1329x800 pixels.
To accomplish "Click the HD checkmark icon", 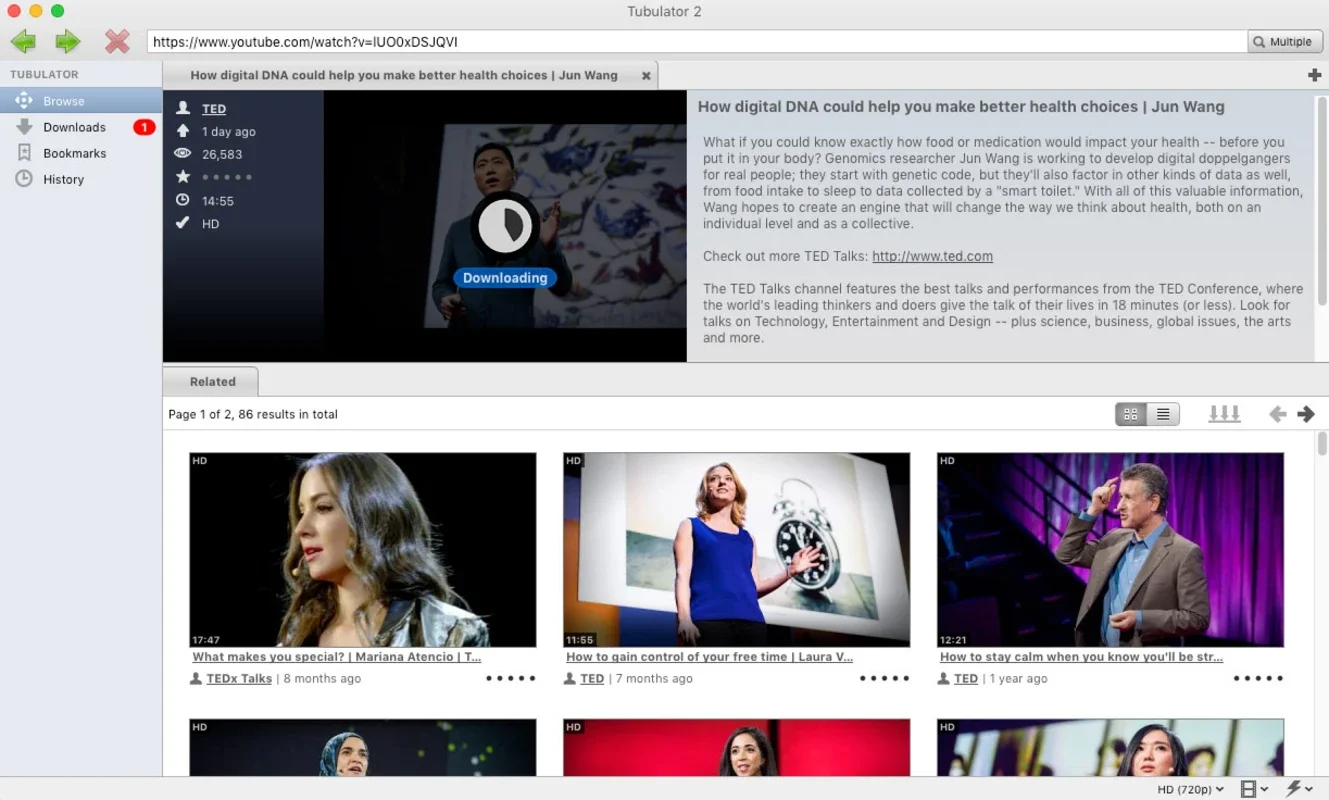I will tap(182, 223).
